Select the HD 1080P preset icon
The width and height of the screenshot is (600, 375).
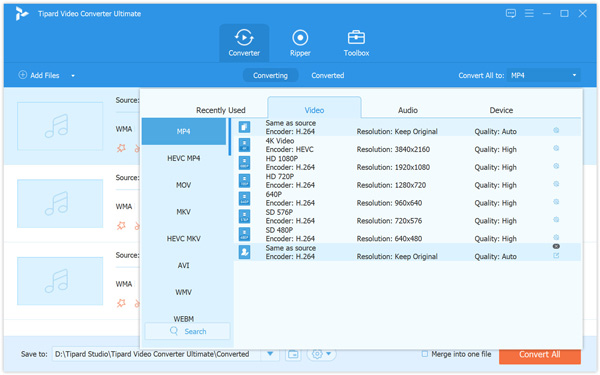[x=245, y=163]
